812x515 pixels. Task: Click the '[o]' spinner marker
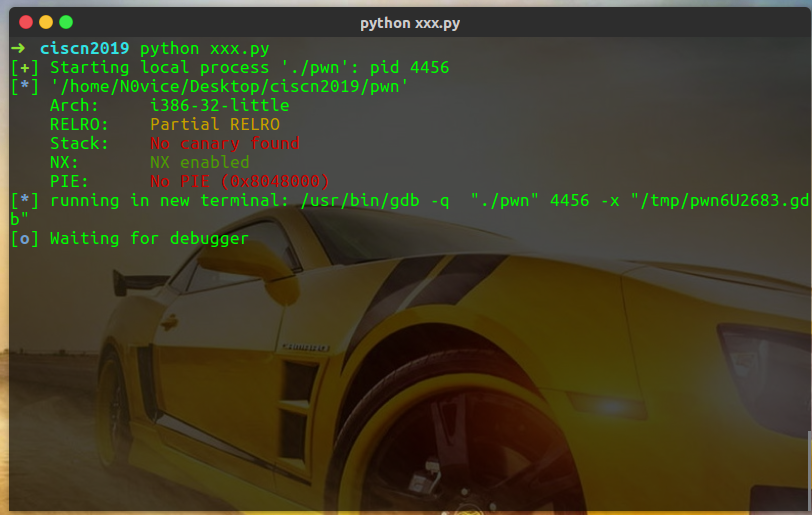coord(24,238)
